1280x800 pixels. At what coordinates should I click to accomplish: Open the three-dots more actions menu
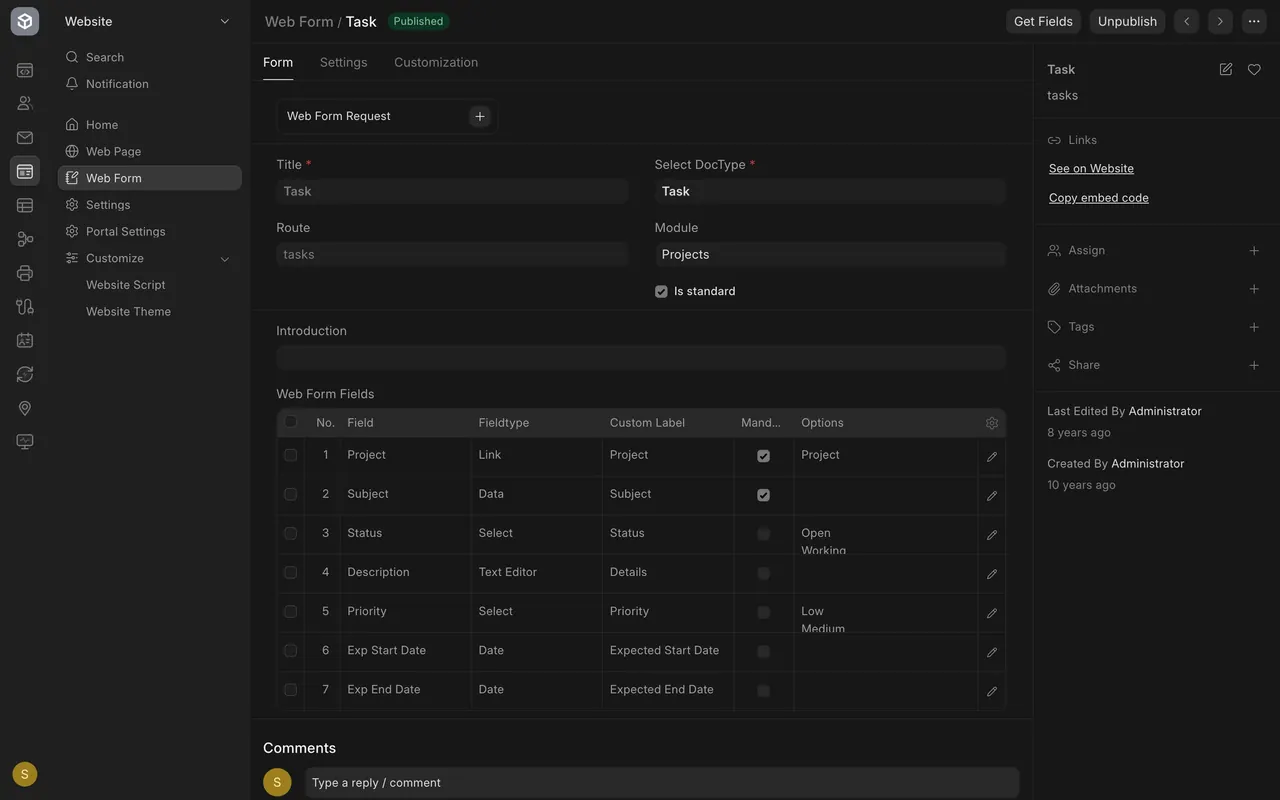click(x=1254, y=21)
